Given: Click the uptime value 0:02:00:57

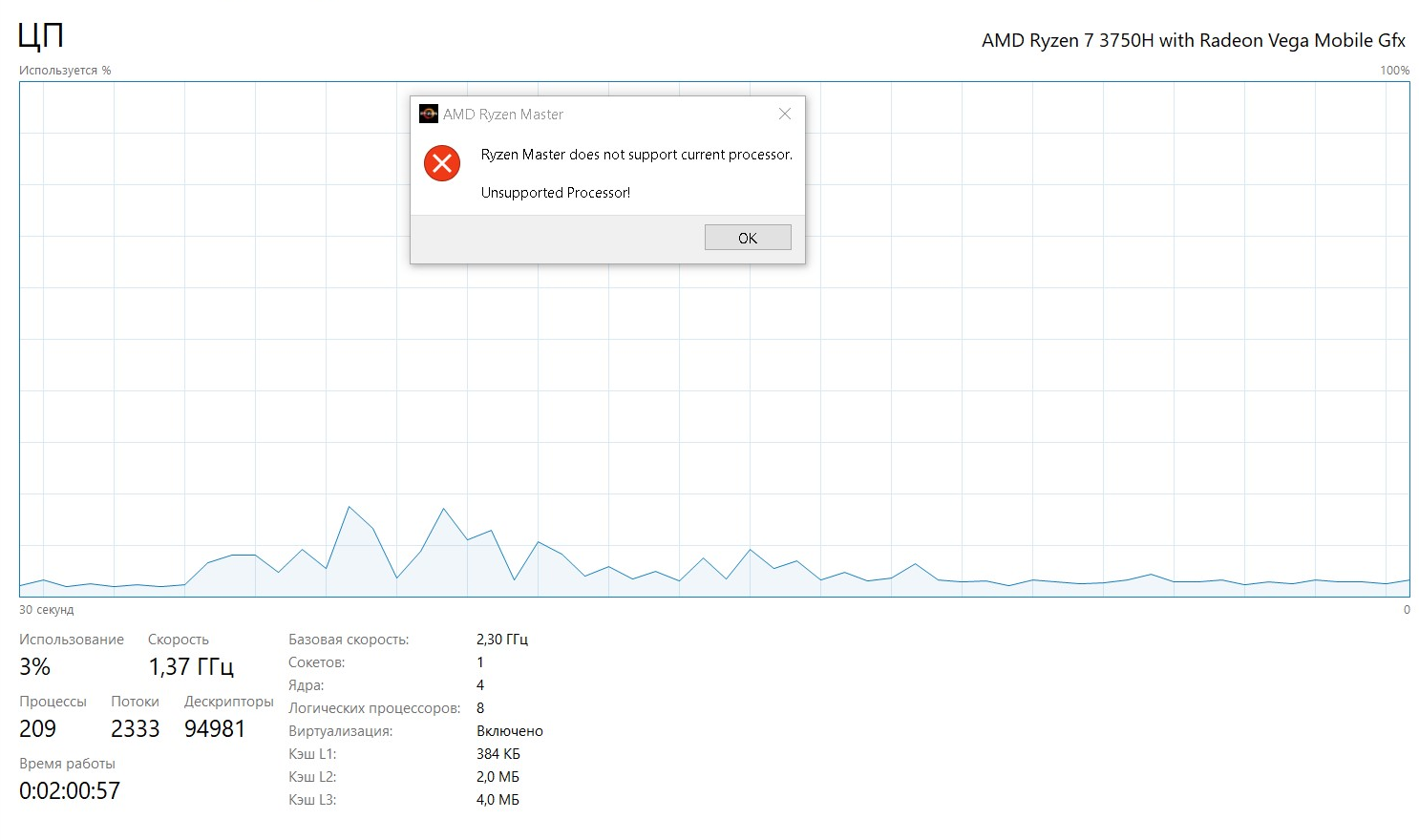Looking at the screenshot, I should tap(70, 790).
